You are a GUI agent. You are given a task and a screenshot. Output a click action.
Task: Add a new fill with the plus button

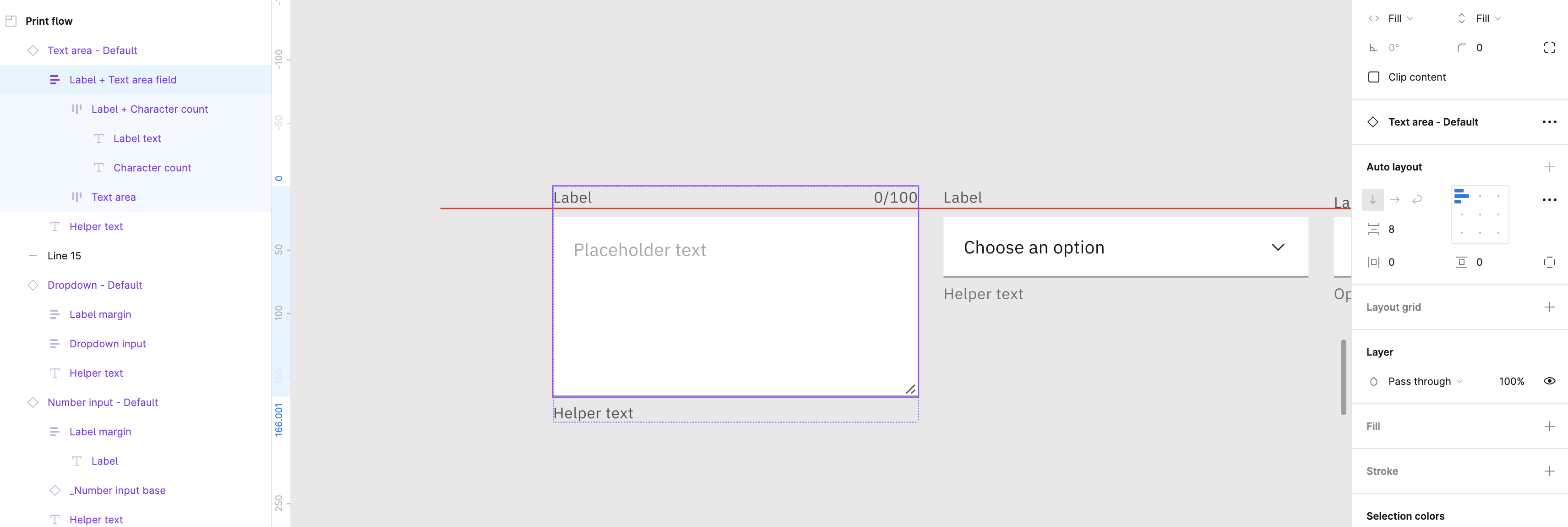[1550, 426]
